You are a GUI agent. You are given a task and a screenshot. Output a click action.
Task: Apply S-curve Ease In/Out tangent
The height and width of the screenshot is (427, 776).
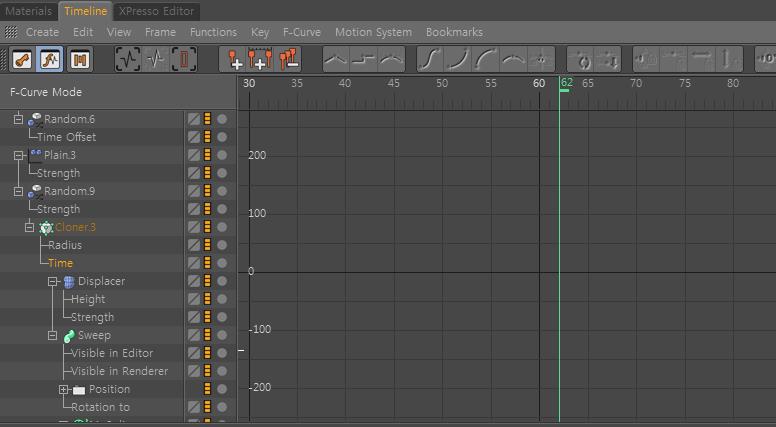click(x=430, y=60)
